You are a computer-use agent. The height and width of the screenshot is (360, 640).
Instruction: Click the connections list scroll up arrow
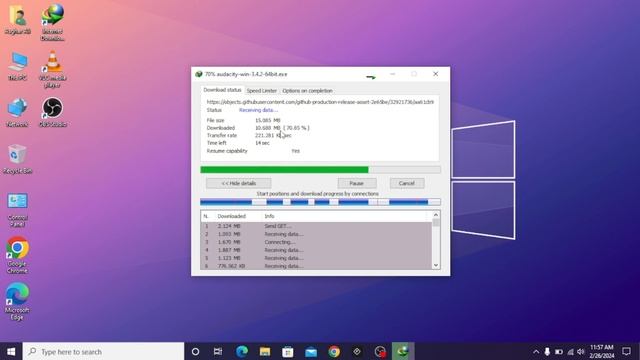pyautogui.click(x=436, y=215)
